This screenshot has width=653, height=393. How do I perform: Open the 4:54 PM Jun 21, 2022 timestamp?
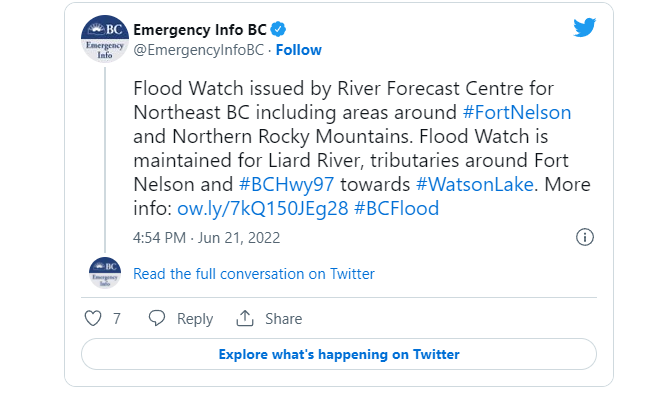tap(207, 238)
